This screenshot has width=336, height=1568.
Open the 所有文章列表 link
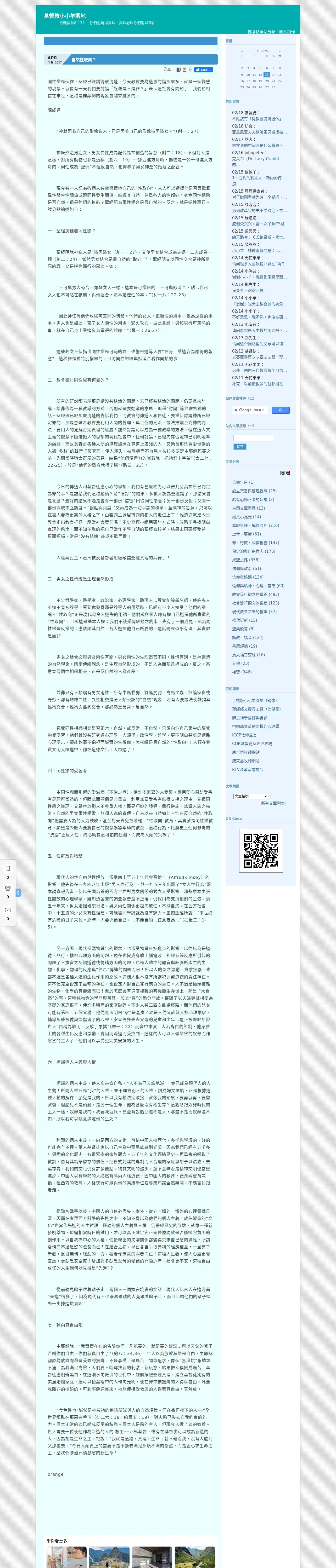[x=273, y=804]
